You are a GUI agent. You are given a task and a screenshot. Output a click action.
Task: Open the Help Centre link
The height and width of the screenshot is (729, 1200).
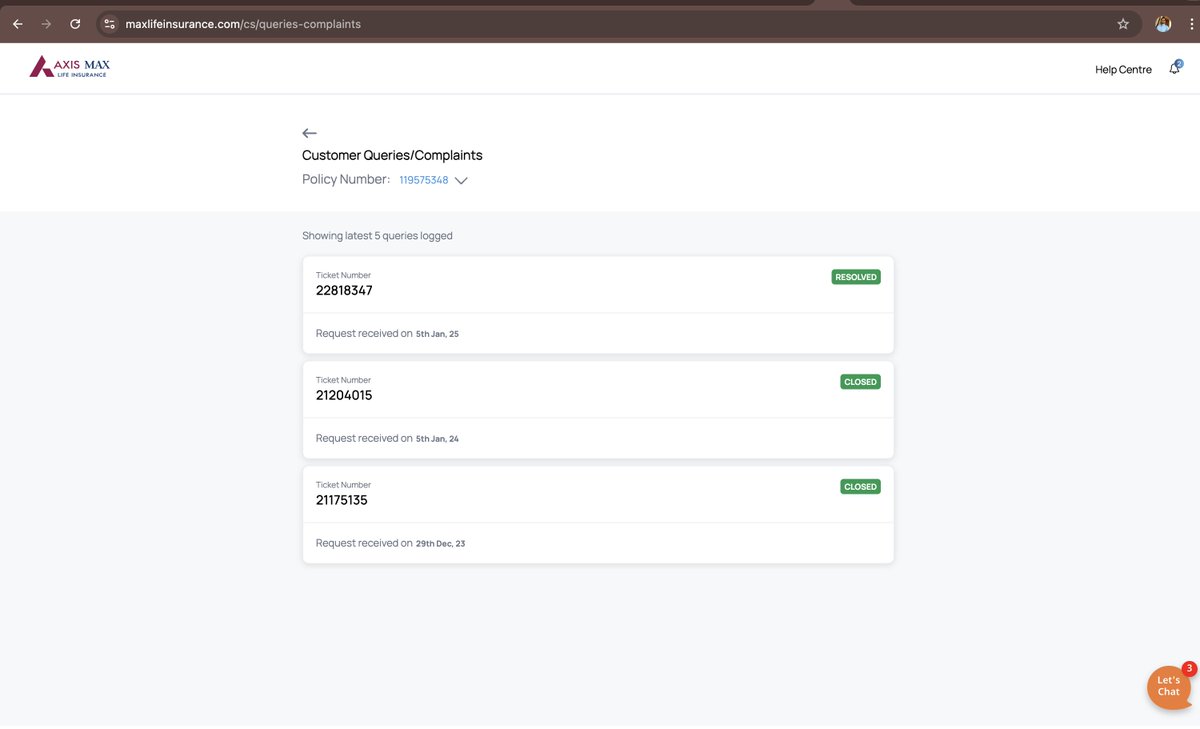pos(1123,69)
